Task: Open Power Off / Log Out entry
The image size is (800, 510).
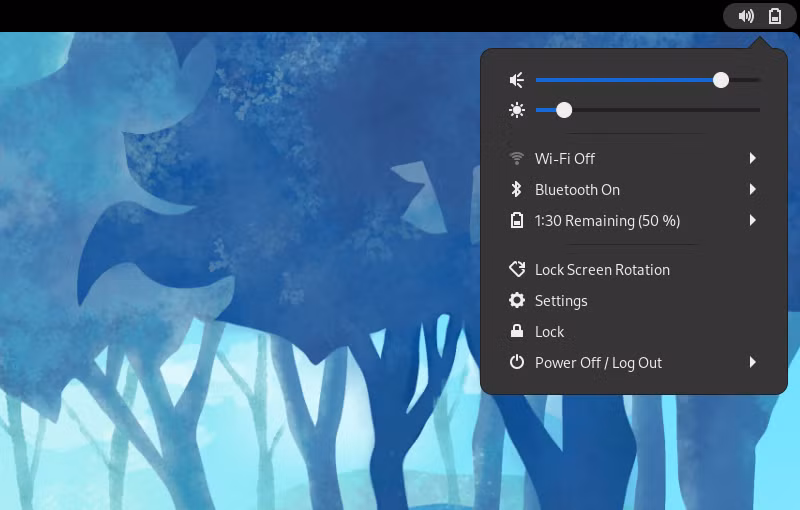Action: tap(634, 363)
